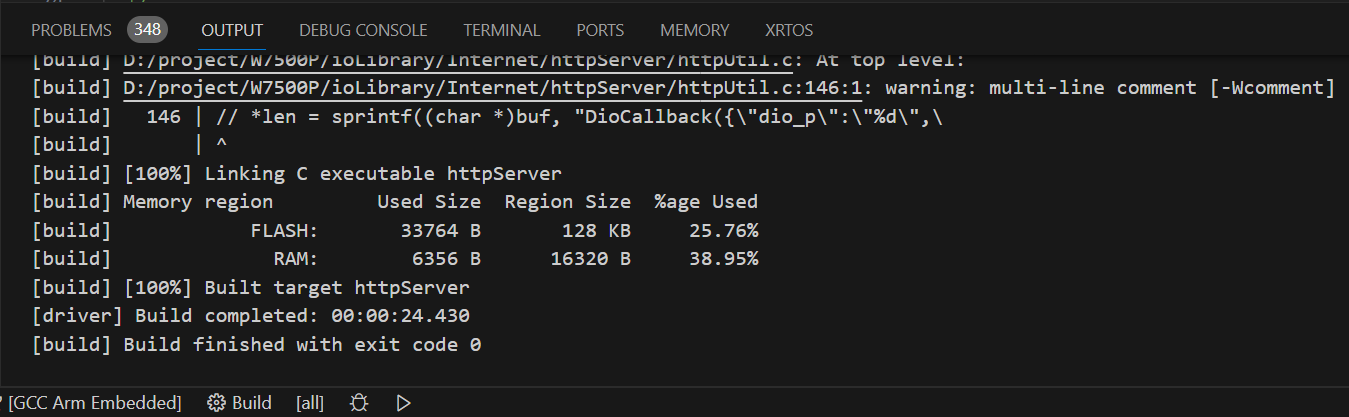Click 'Build completed: 00:00:24.430' line

[x=302, y=316]
